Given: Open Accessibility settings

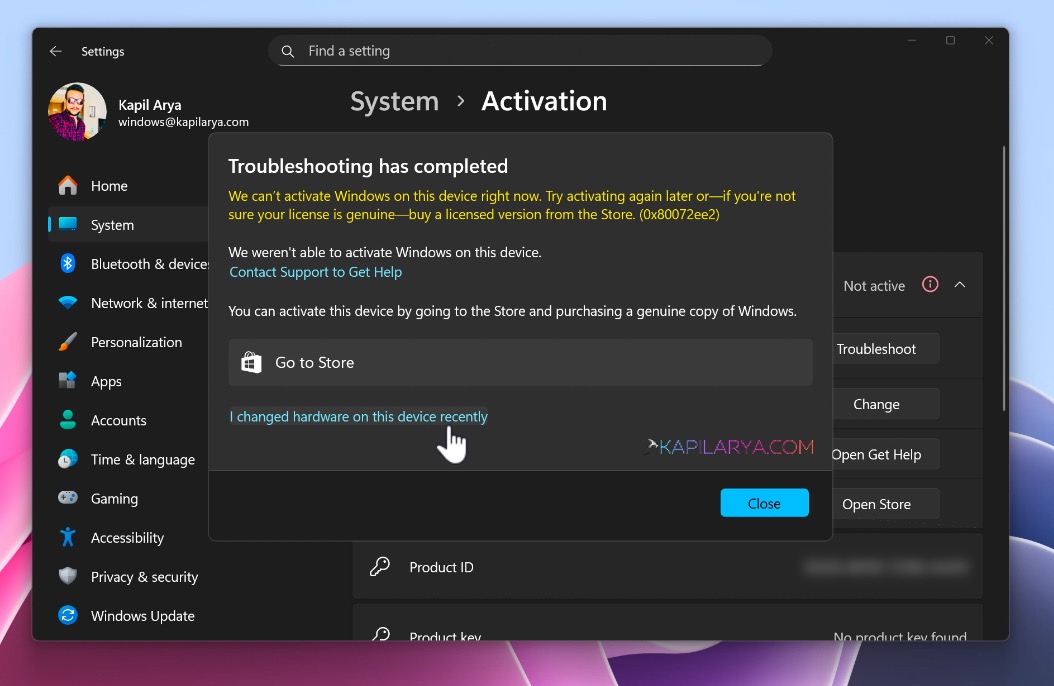Looking at the screenshot, I should pyautogui.click(x=127, y=537).
